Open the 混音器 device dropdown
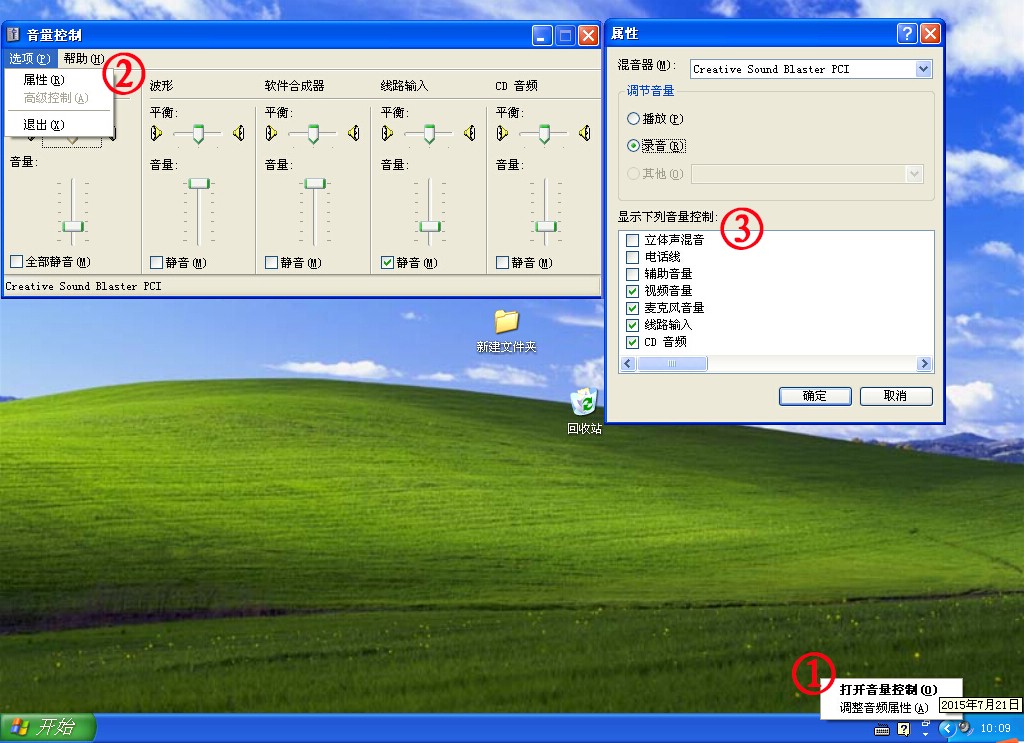Viewport: 1024px width, 743px height. coord(923,69)
